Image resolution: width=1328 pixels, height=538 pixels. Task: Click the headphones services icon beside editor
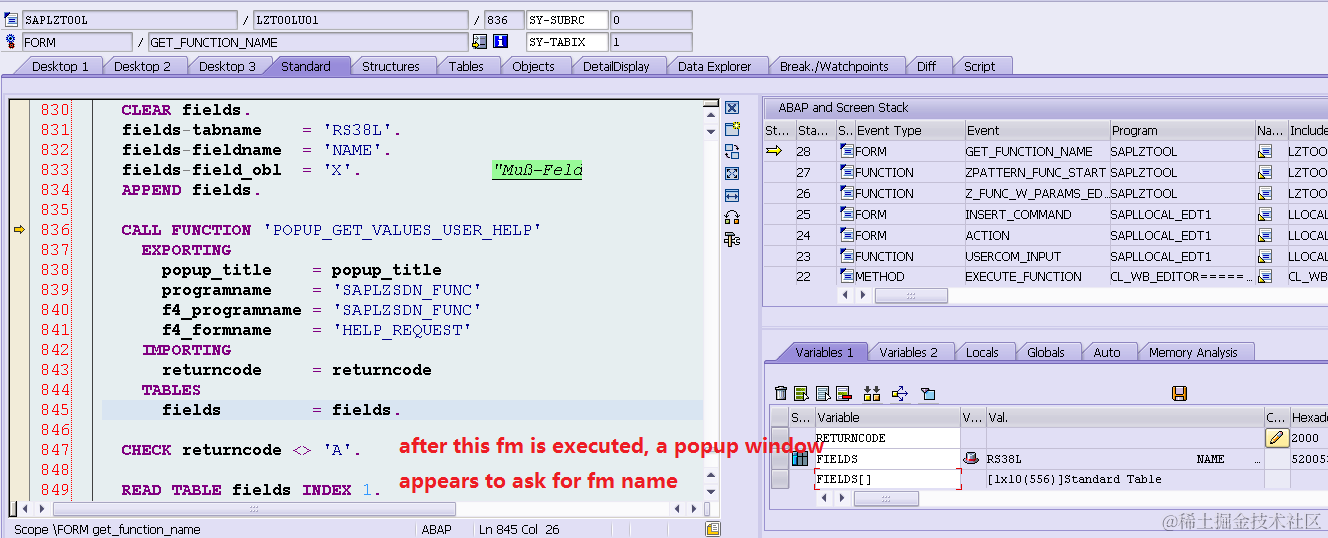pos(732,217)
